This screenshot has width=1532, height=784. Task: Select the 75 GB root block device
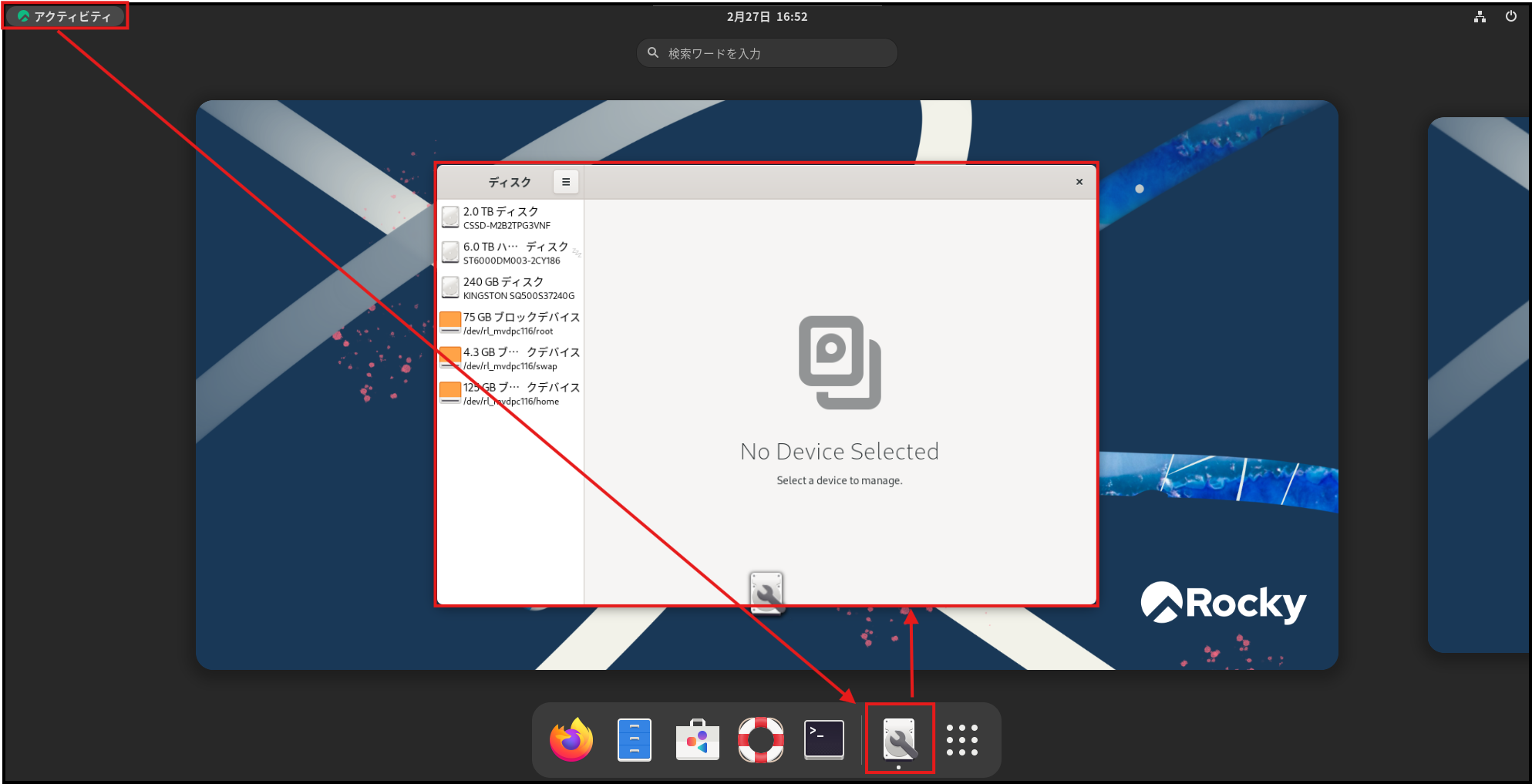click(510, 324)
